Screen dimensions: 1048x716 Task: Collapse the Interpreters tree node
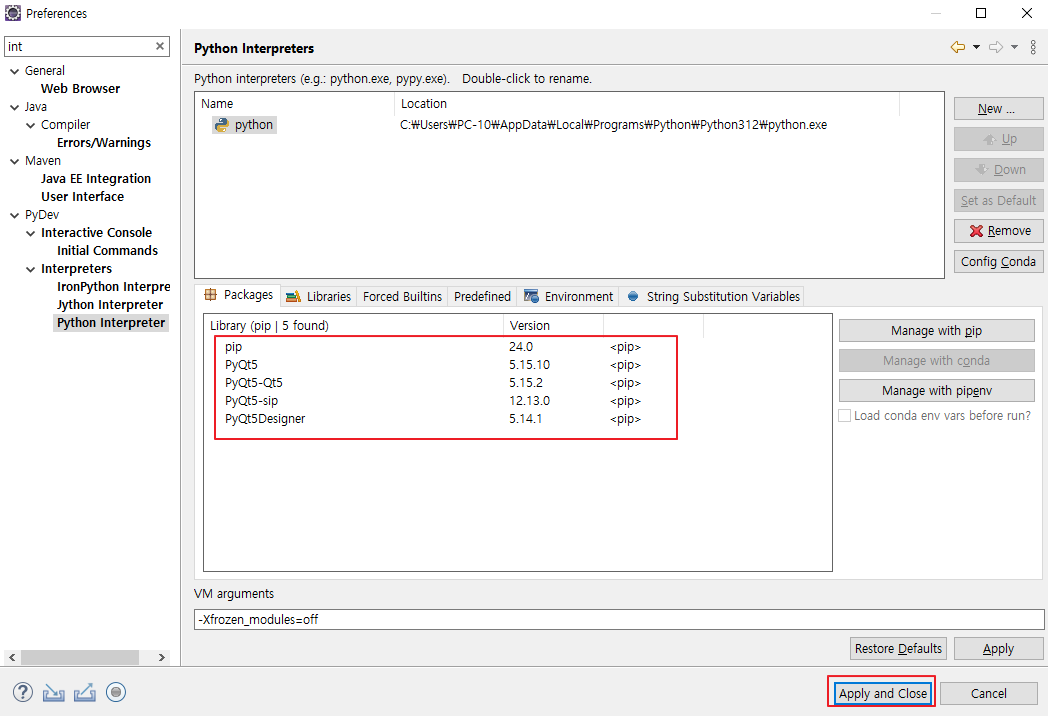(x=31, y=269)
